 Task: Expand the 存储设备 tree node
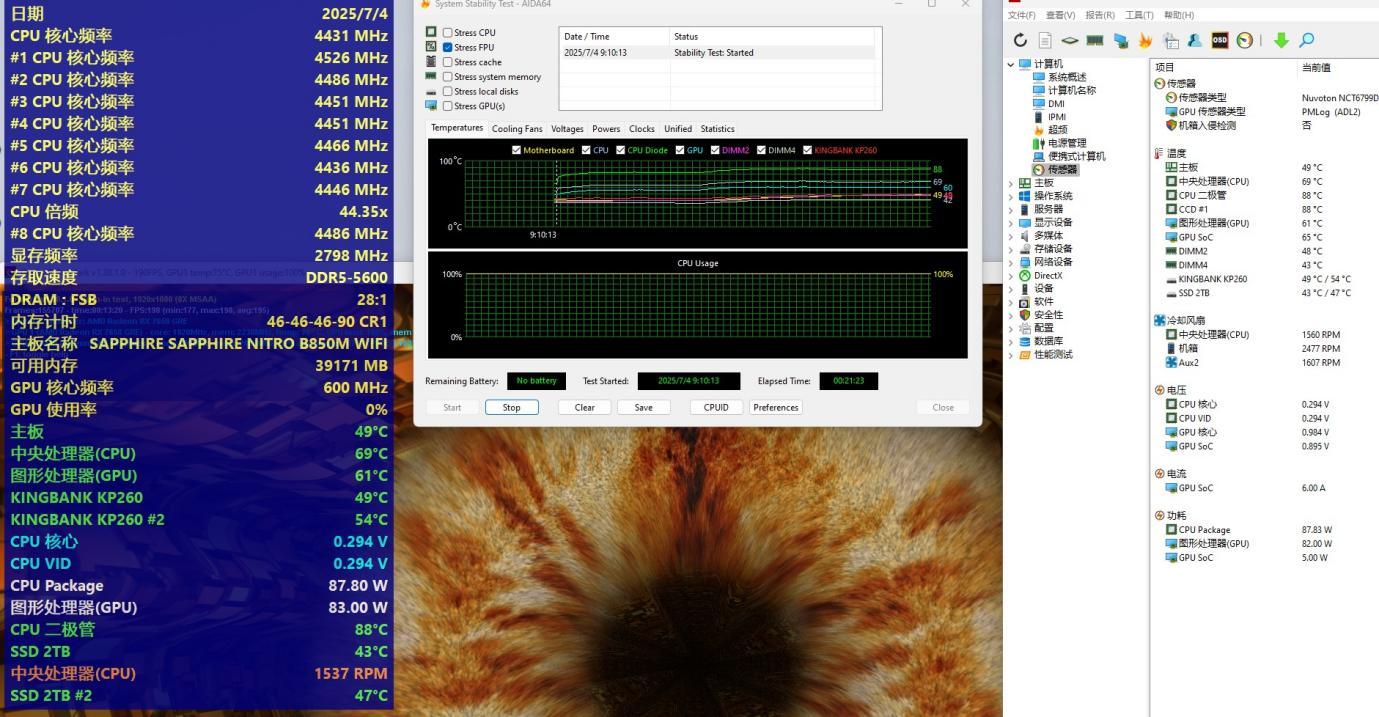[x=1011, y=249]
